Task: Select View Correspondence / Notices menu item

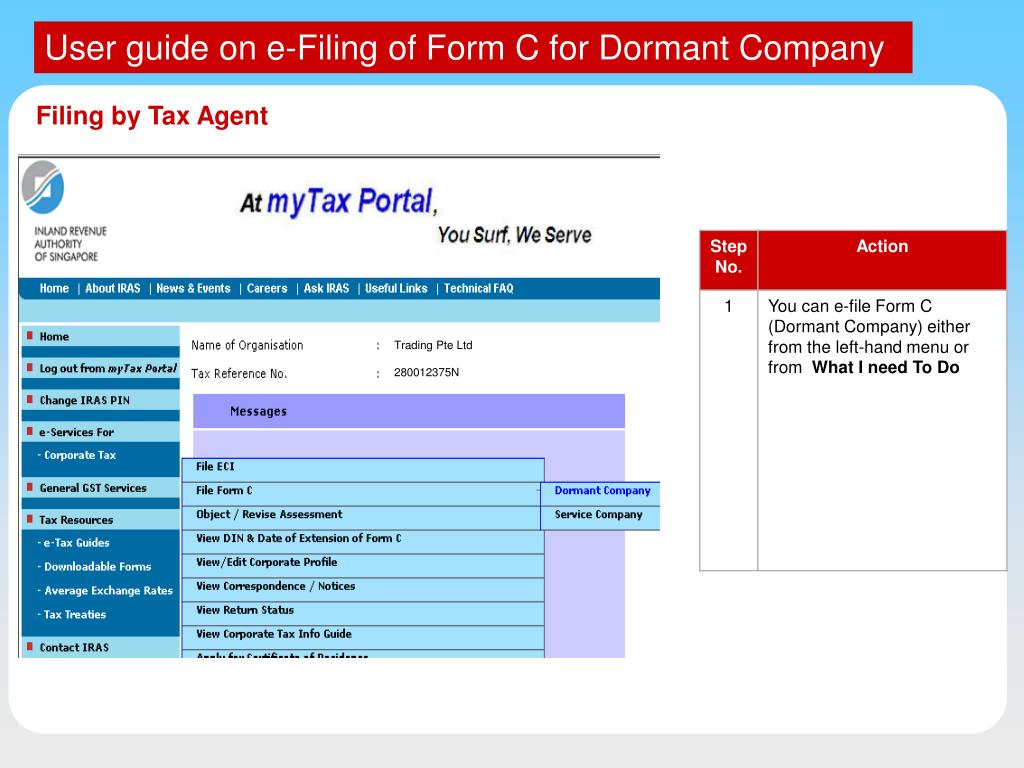Action: tap(363, 590)
